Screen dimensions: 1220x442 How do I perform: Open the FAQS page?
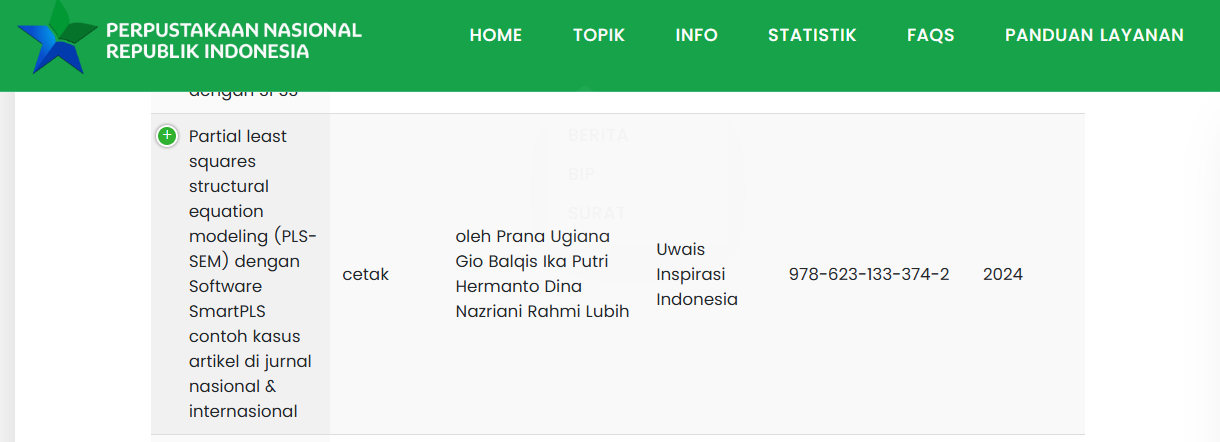tap(930, 35)
